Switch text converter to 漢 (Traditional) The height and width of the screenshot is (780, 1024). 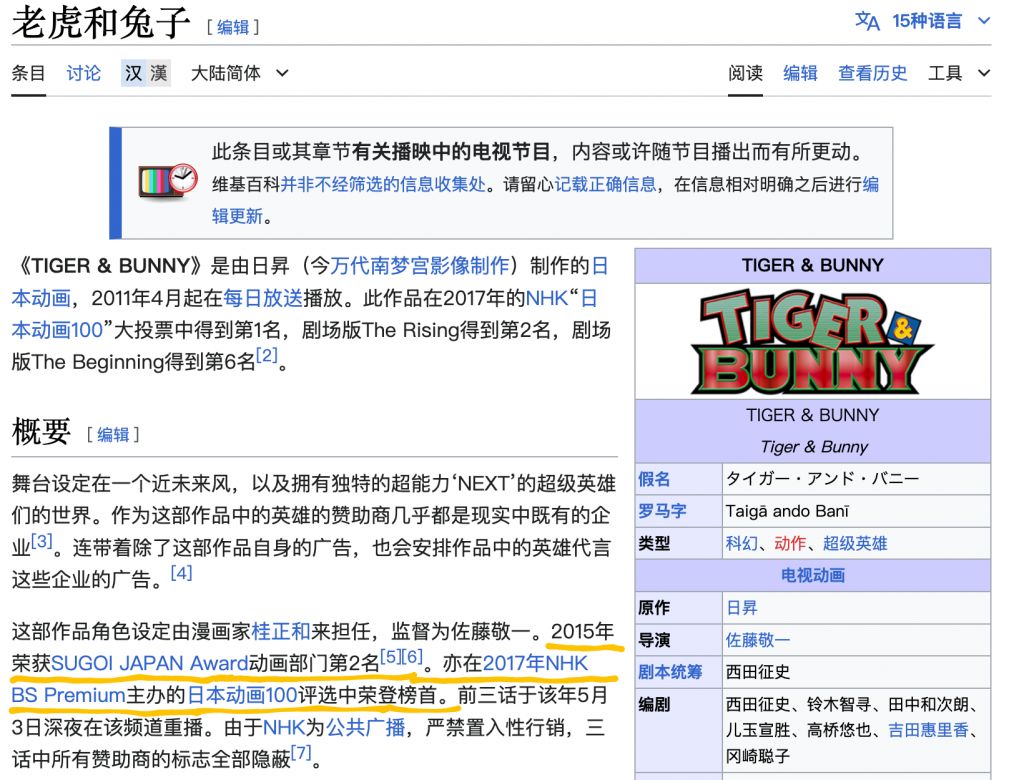[157, 72]
